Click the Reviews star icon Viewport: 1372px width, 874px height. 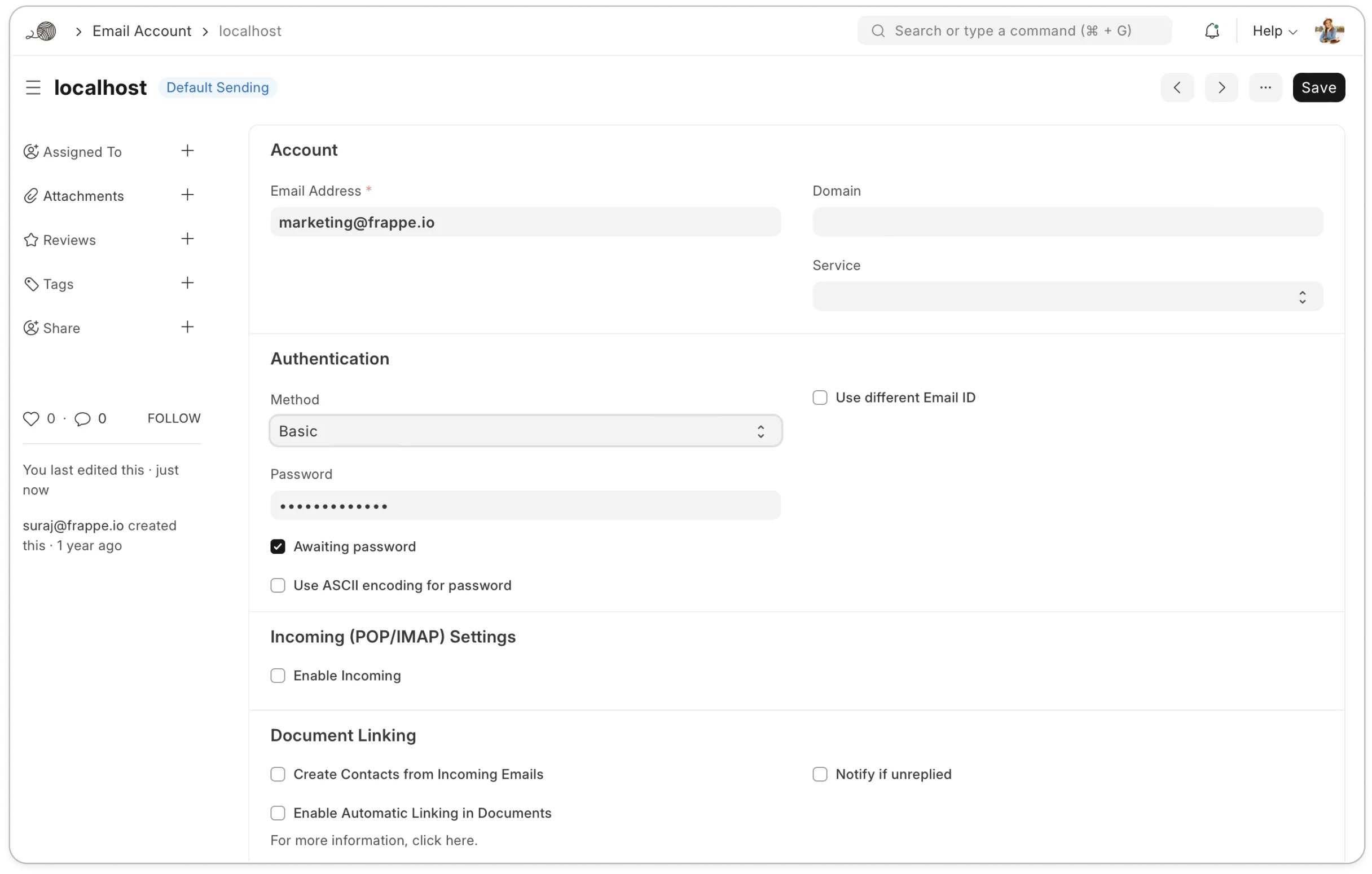(32, 240)
